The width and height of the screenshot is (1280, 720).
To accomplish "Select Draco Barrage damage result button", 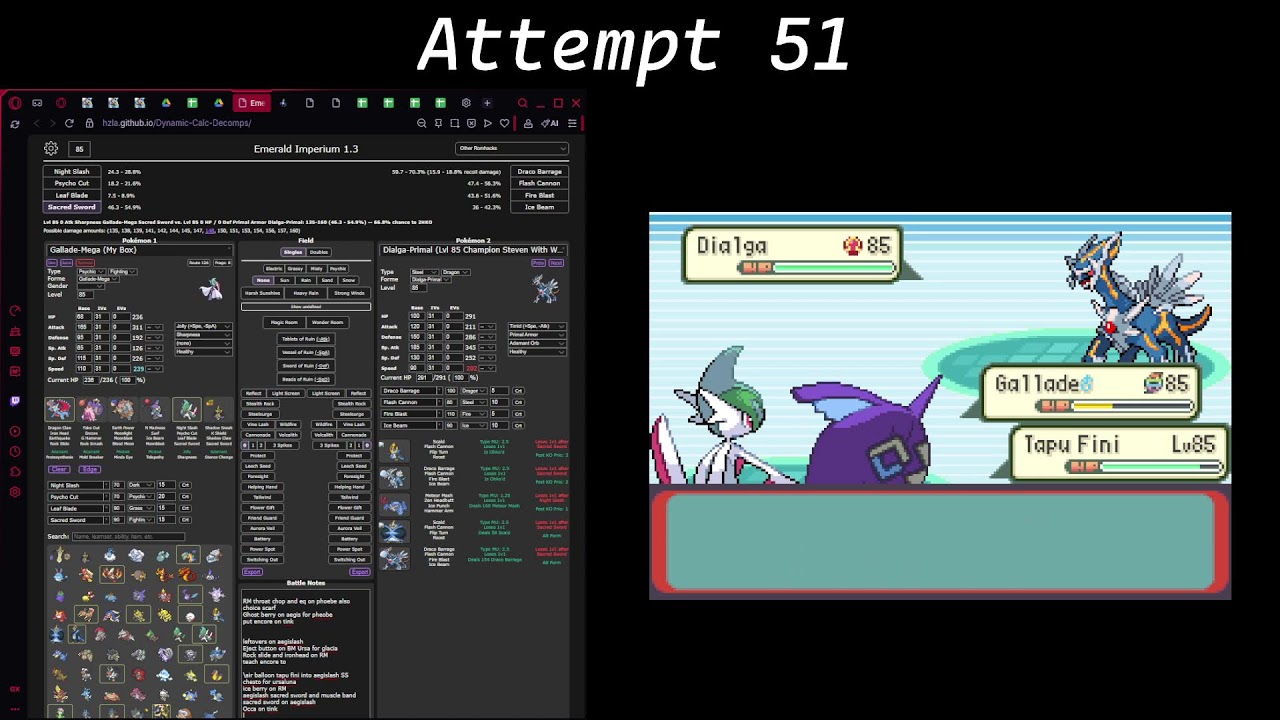I will click(x=540, y=172).
